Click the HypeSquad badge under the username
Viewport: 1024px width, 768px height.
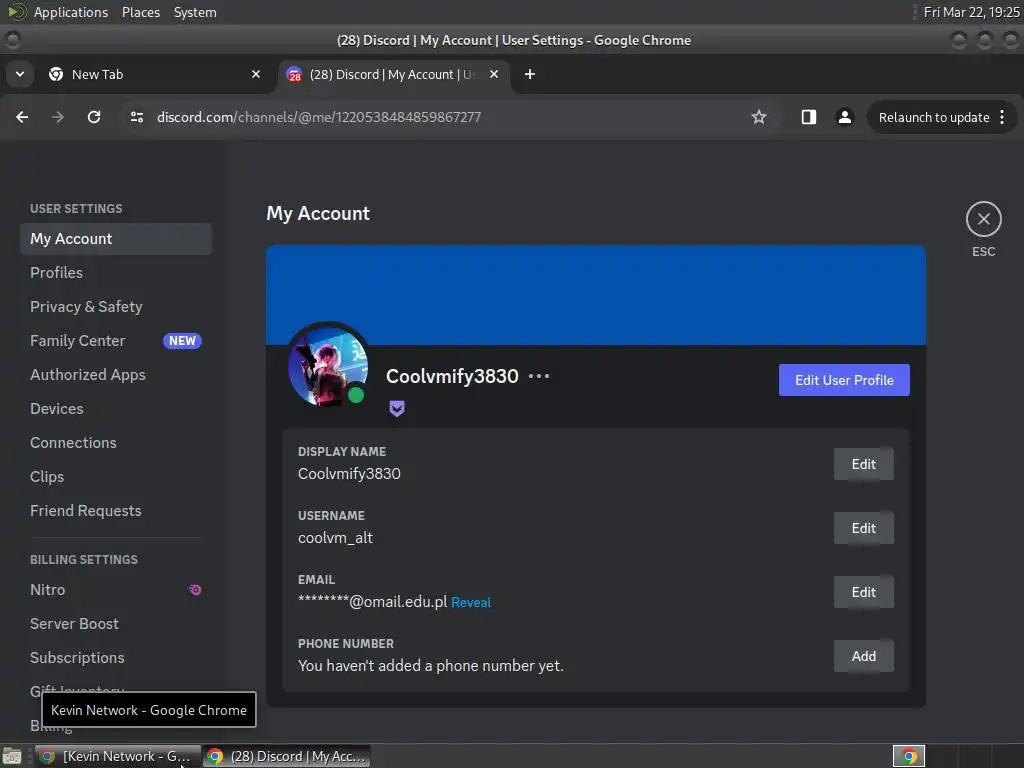click(397, 409)
